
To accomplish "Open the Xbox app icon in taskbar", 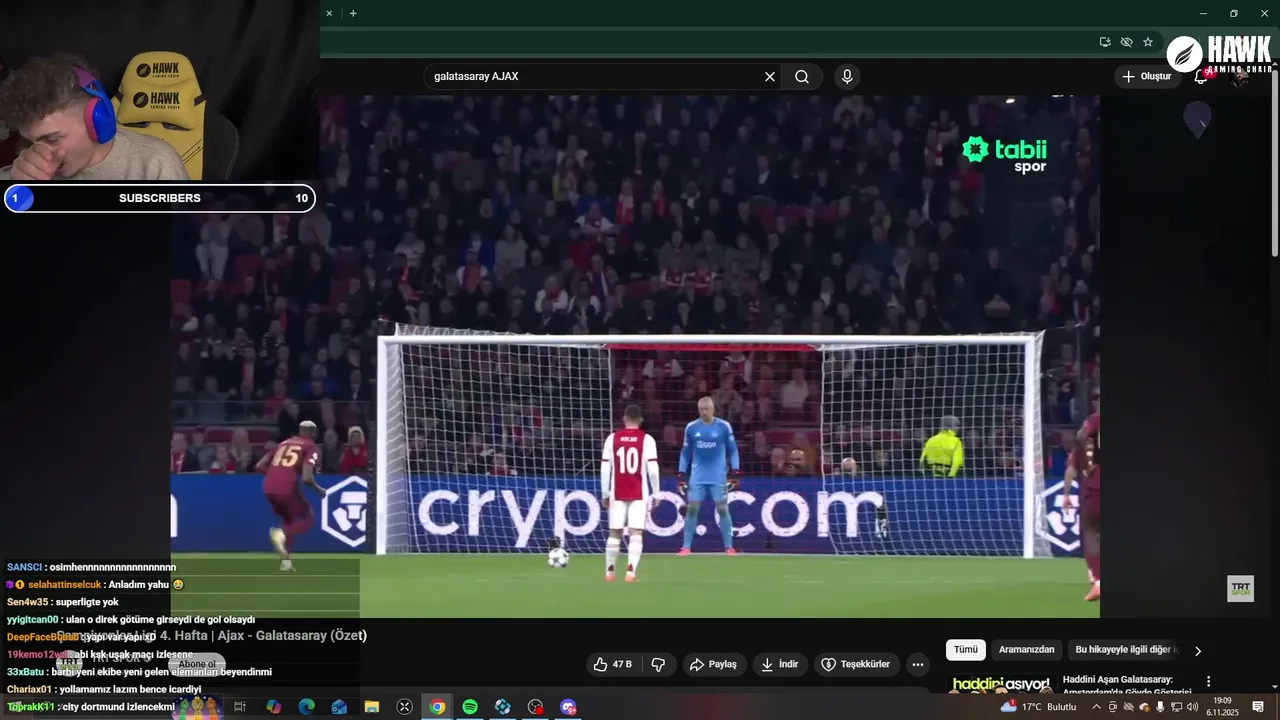I will point(404,707).
